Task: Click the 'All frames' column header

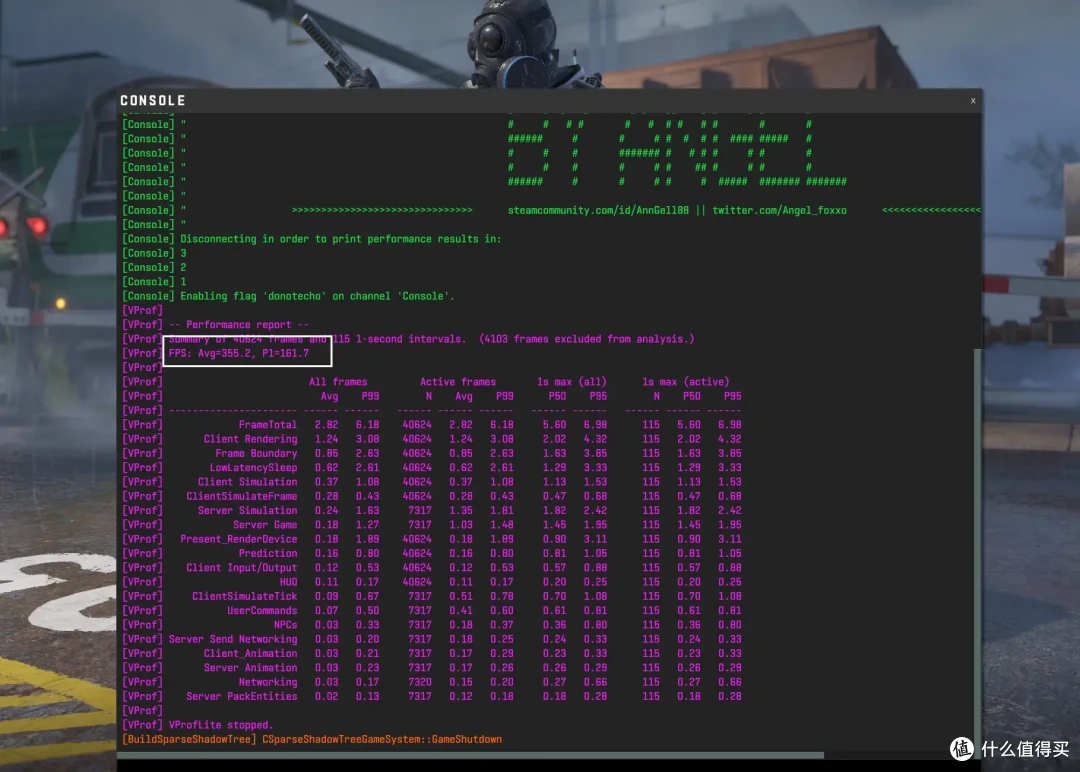Action: pos(338,382)
